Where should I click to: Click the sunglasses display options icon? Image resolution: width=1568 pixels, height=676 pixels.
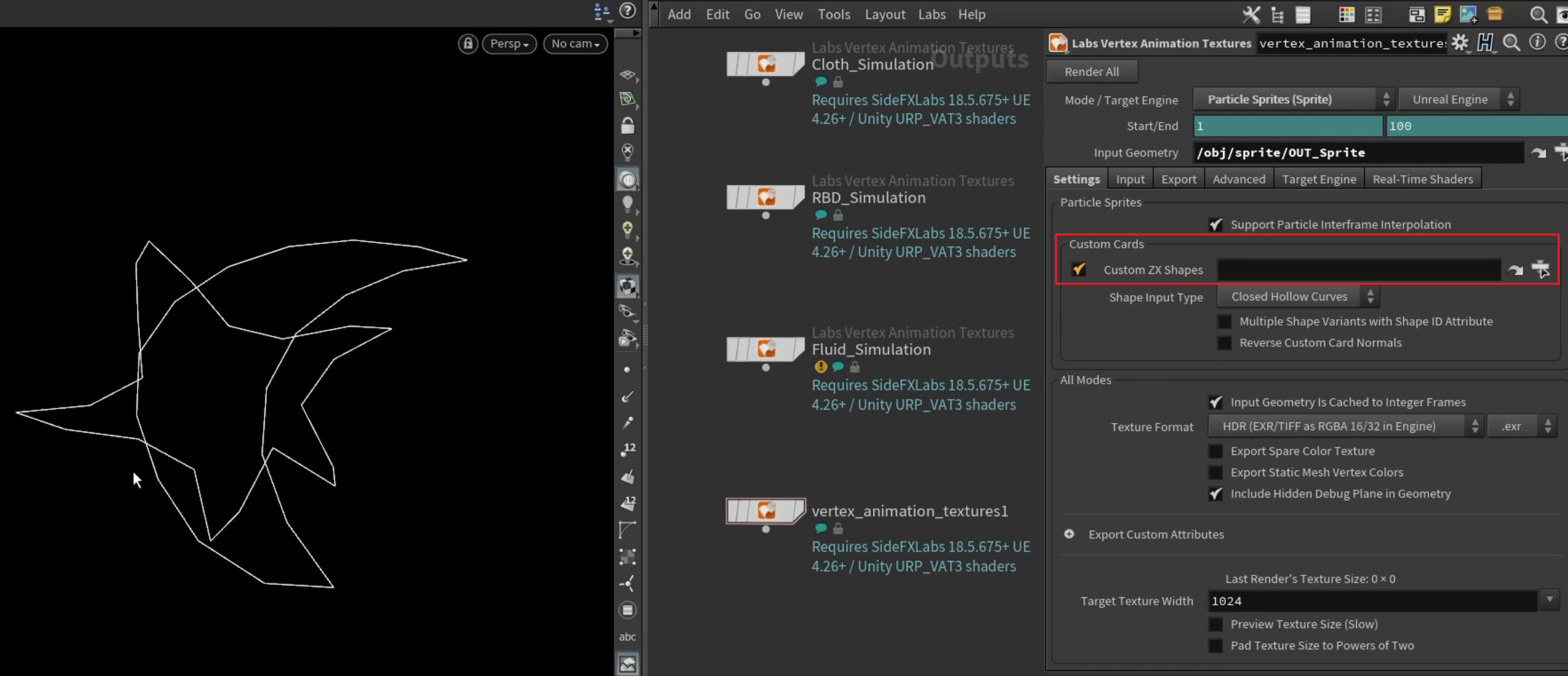[x=627, y=311]
